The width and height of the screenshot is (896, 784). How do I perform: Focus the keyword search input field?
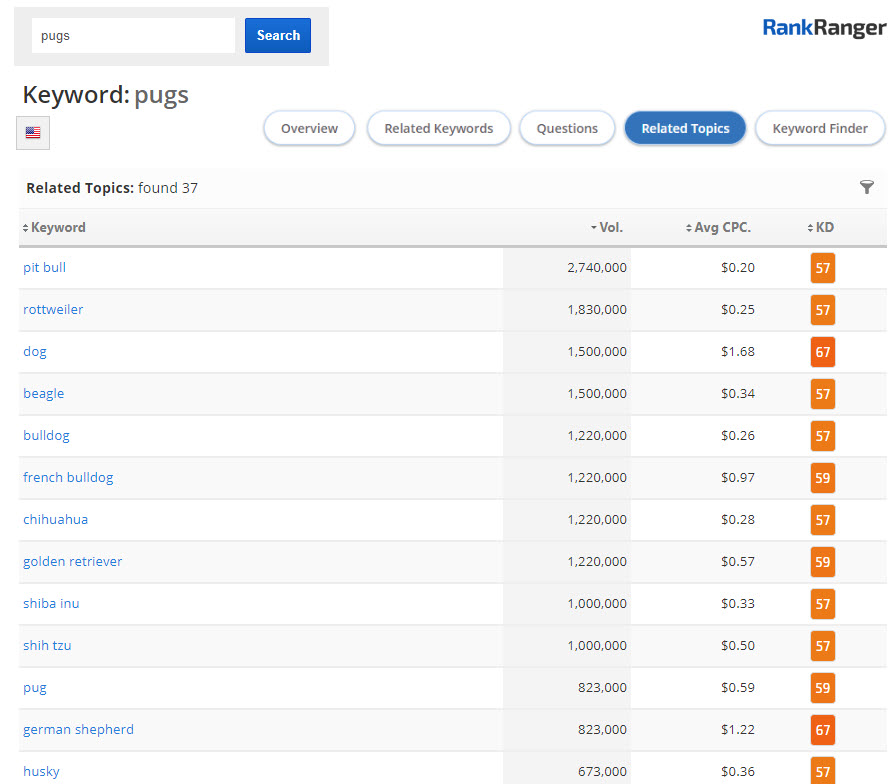click(133, 36)
